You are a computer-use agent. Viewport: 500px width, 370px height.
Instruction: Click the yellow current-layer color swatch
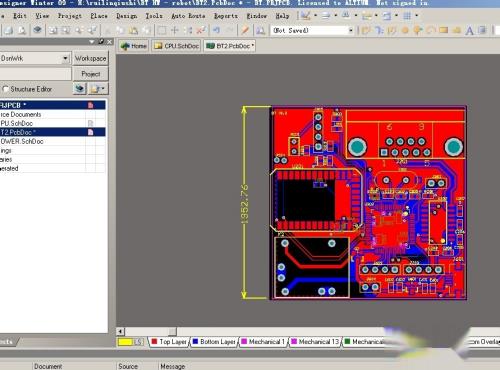point(126,342)
